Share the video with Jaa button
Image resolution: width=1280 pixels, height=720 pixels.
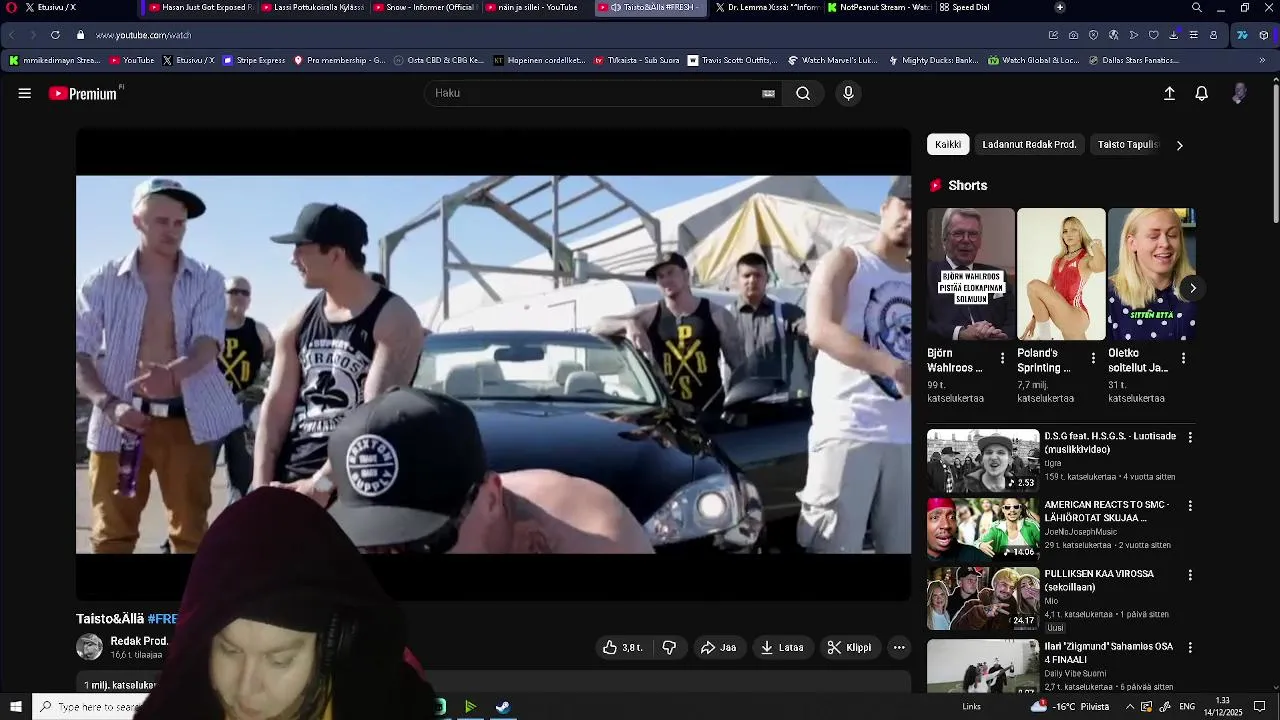(718, 648)
